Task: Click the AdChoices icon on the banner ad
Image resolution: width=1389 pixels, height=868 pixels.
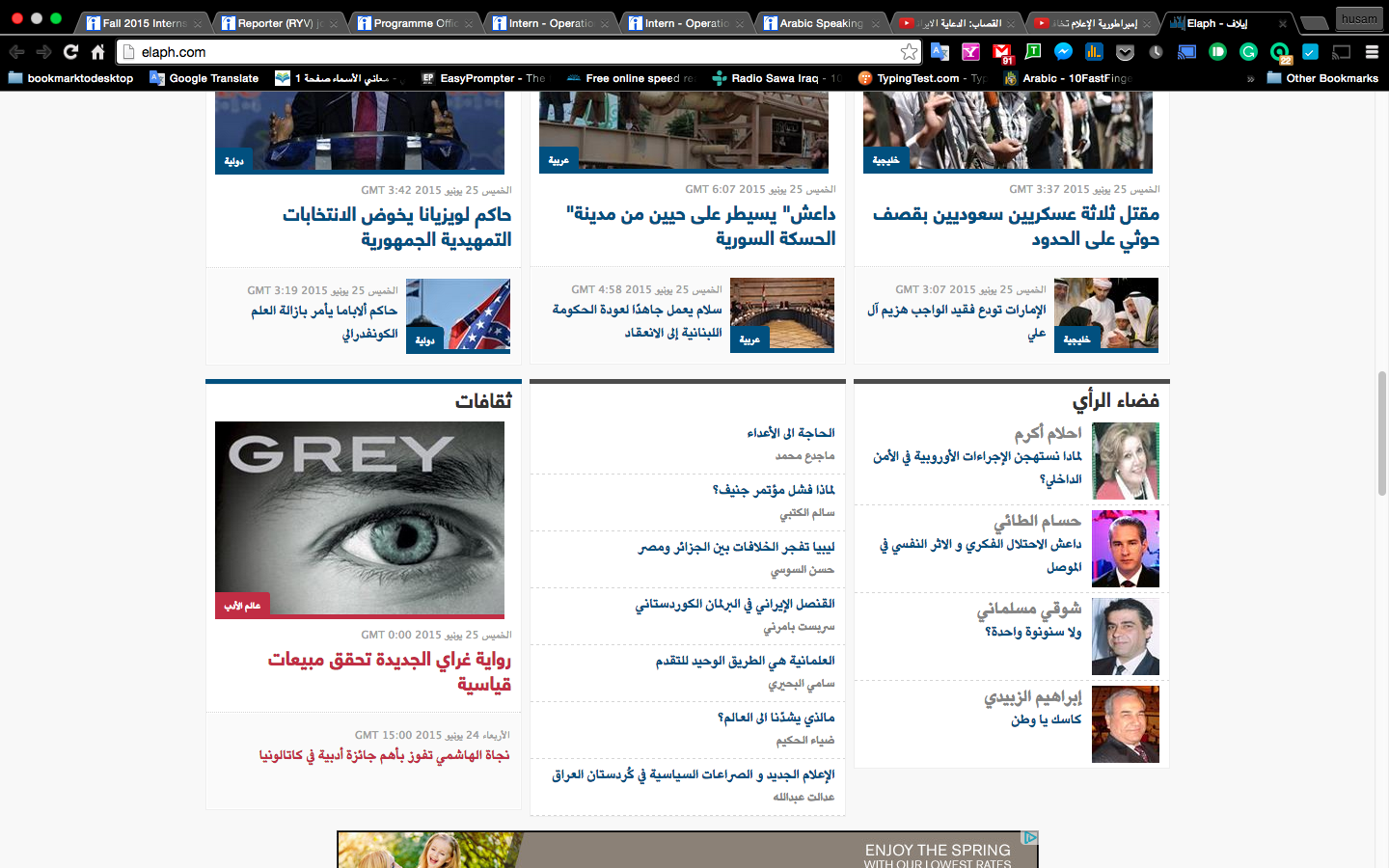Action: (1030, 837)
